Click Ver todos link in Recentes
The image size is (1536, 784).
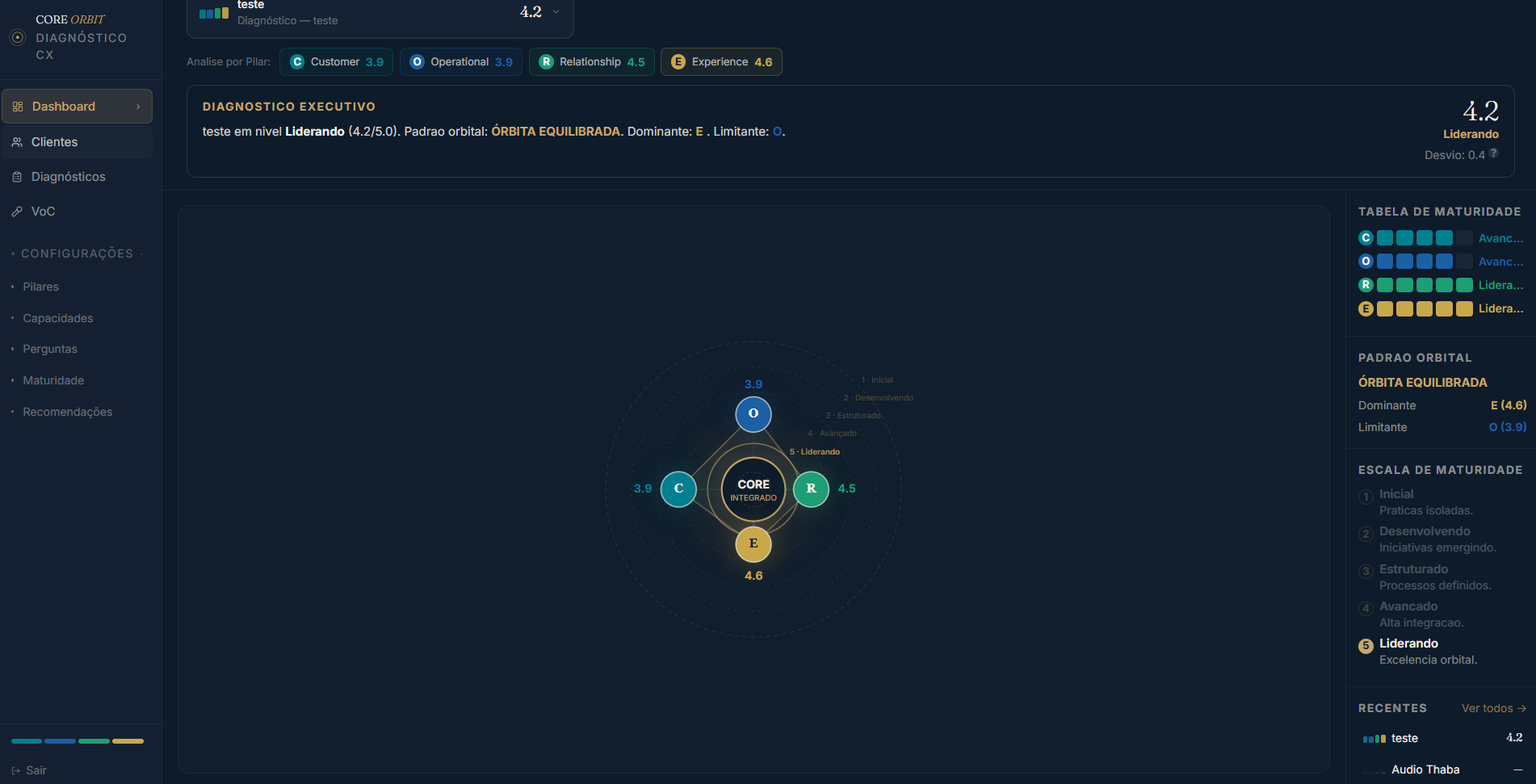point(1493,708)
